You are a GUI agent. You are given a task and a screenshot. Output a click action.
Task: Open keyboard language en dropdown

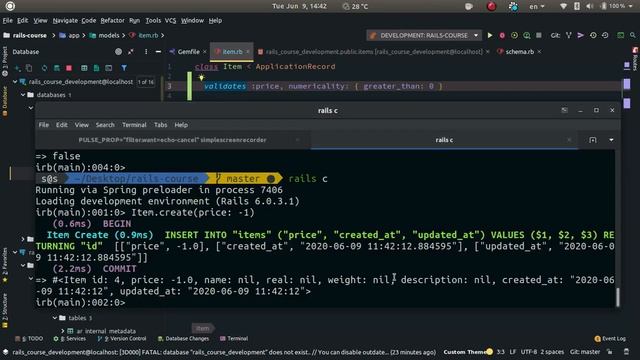(x=537, y=6)
